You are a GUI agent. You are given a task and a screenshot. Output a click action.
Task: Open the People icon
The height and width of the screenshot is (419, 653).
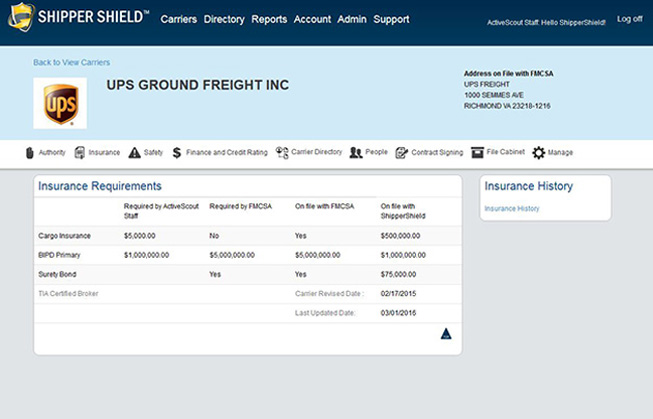point(355,153)
